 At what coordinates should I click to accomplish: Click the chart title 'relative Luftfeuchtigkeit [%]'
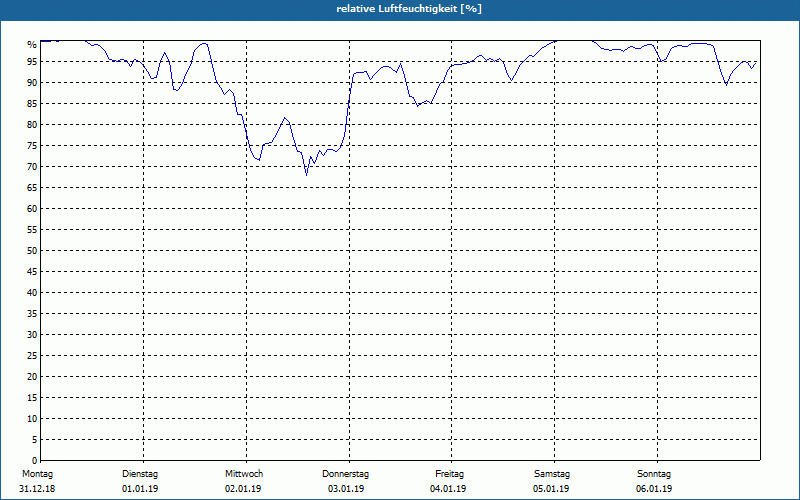(409, 9)
